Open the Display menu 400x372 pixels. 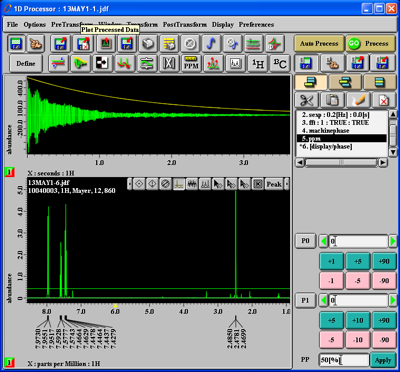[x=223, y=25]
